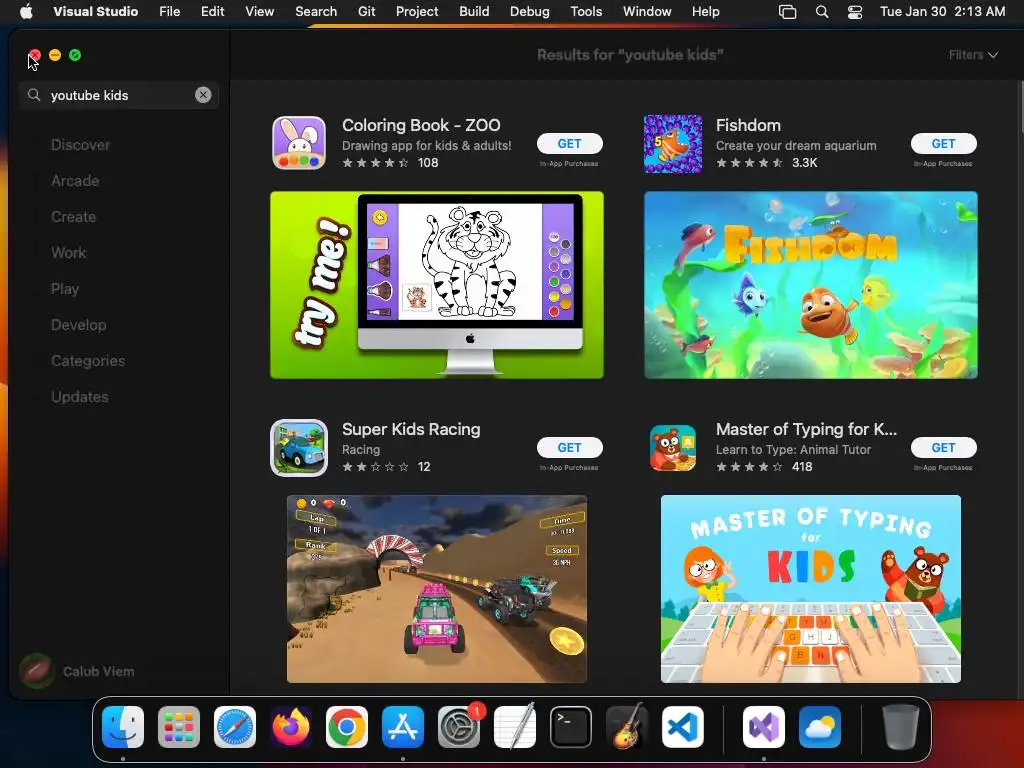Open the Coloring Book - ZOO app icon

click(299, 143)
